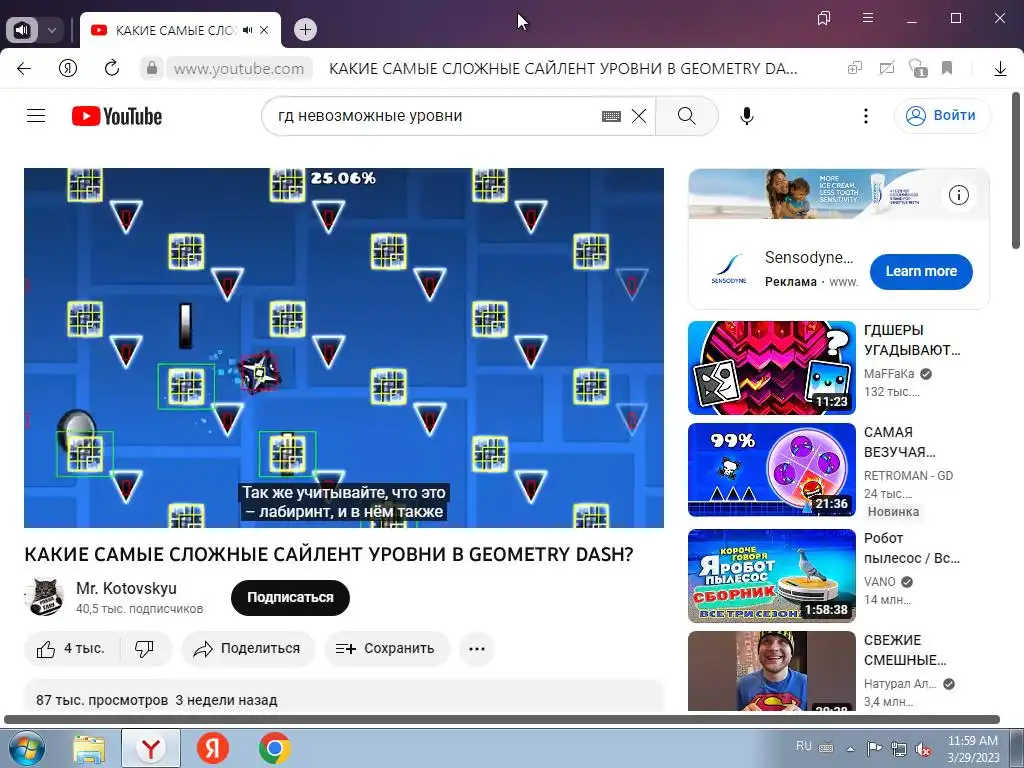Open the YouTube guide hamburger menu
The width and height of the screenshot is (1024, 768).
[x=36, y=116]
